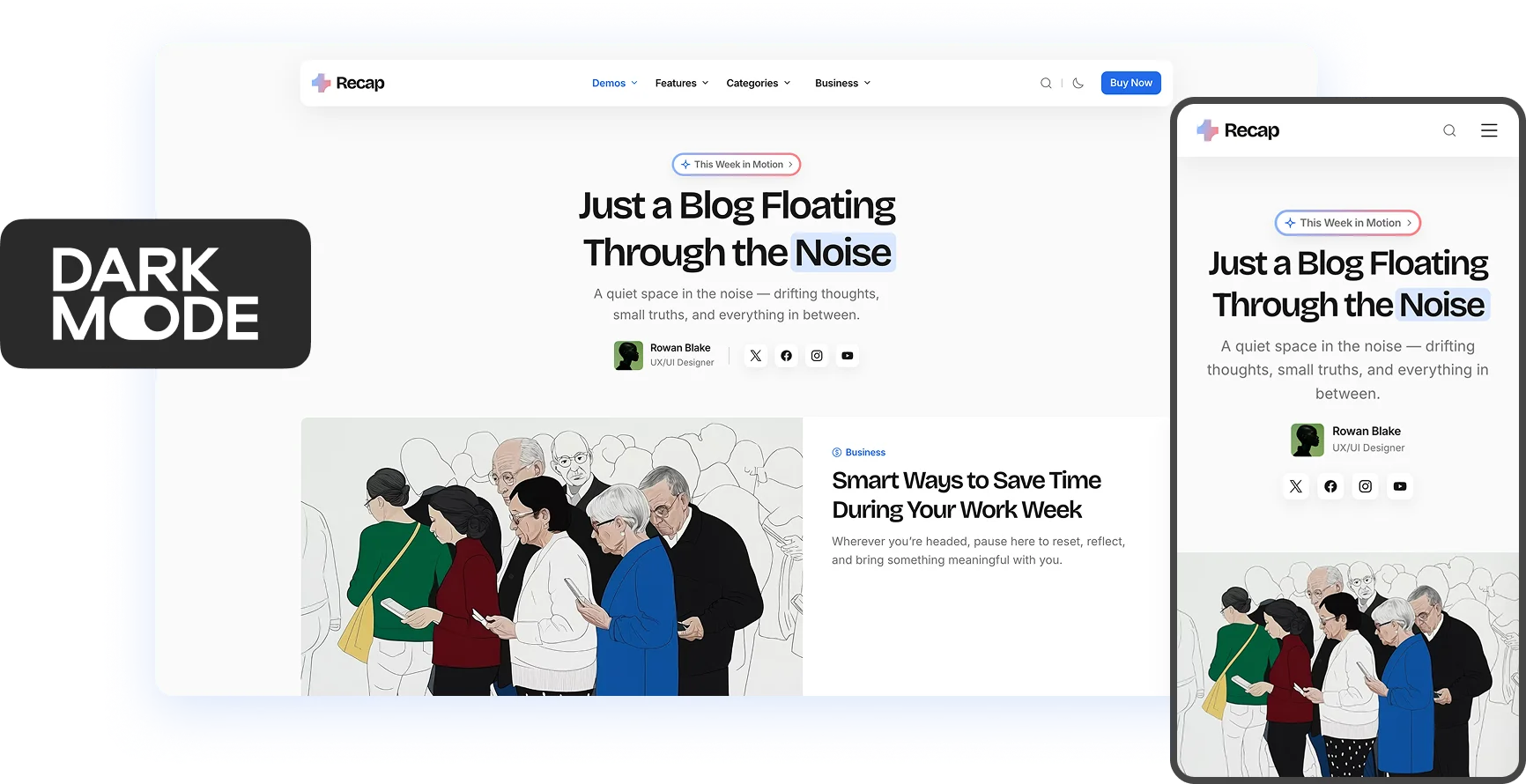Click the This Week in Motion badge on desktop

click(737, 165)
